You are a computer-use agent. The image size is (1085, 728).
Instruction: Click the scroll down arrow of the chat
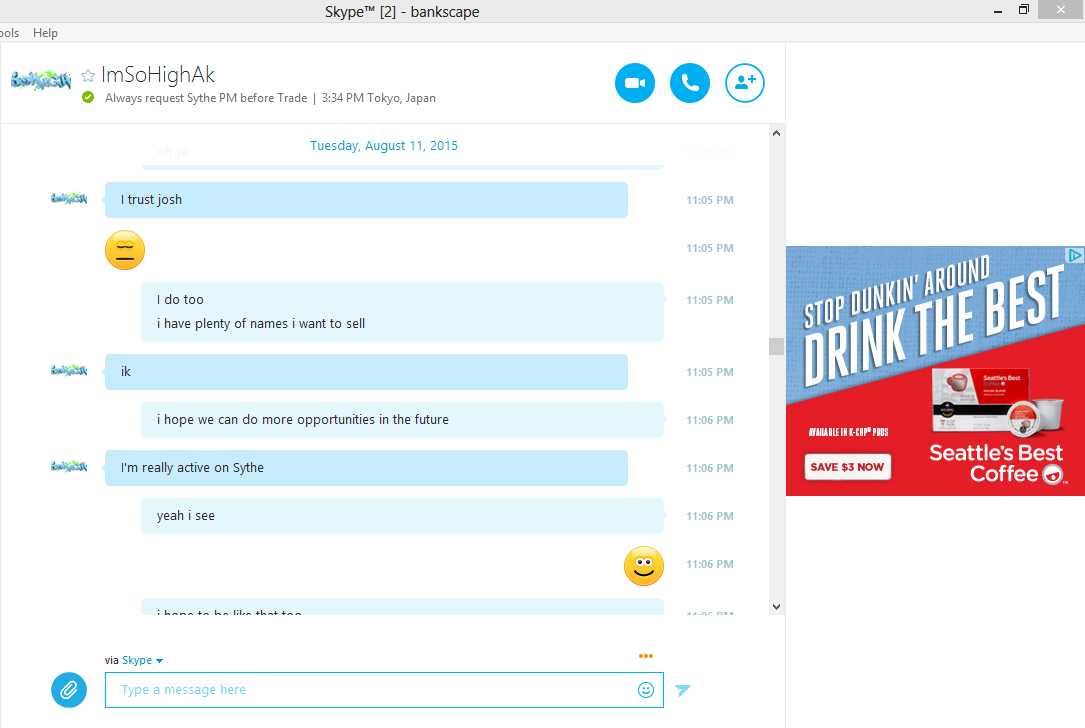tap(776, 607)
